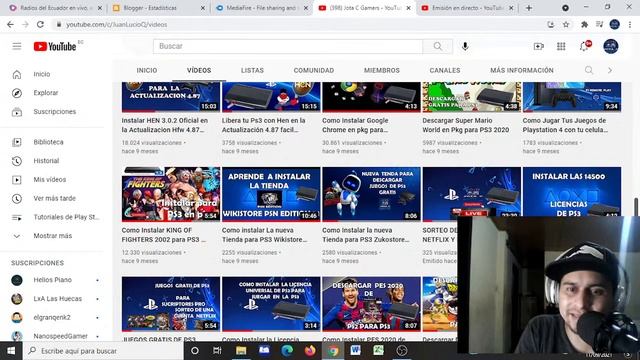
Task: Click the search magnifier button
Action: 438,46
